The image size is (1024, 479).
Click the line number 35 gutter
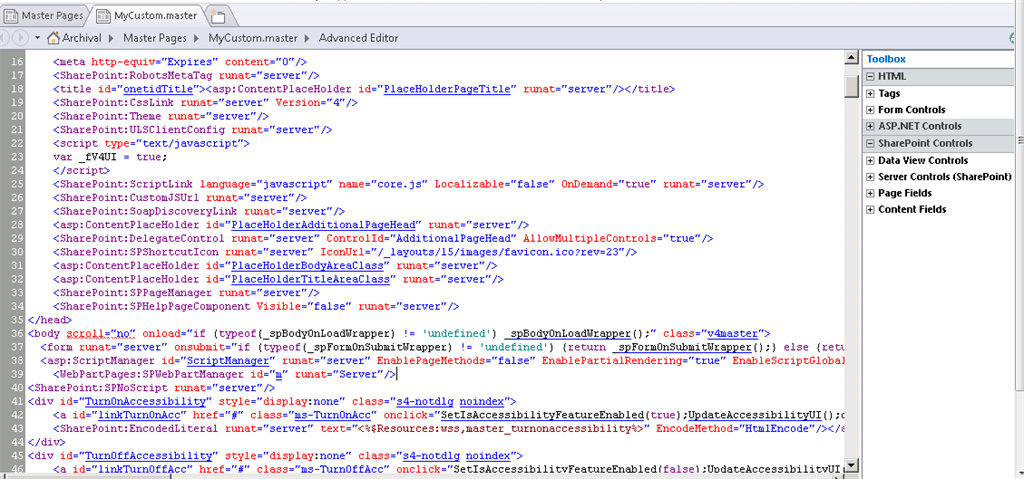pos(17,320)
